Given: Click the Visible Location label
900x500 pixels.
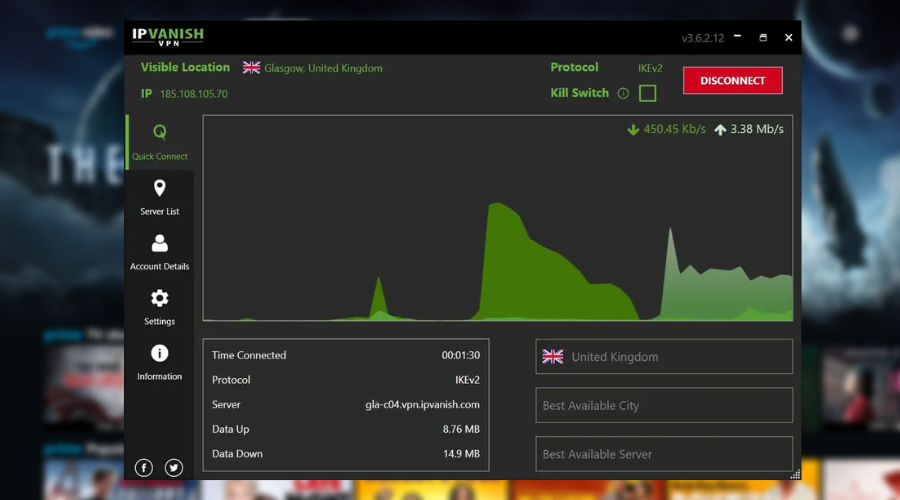Looking at the screenshot, I should pos(185,67).
